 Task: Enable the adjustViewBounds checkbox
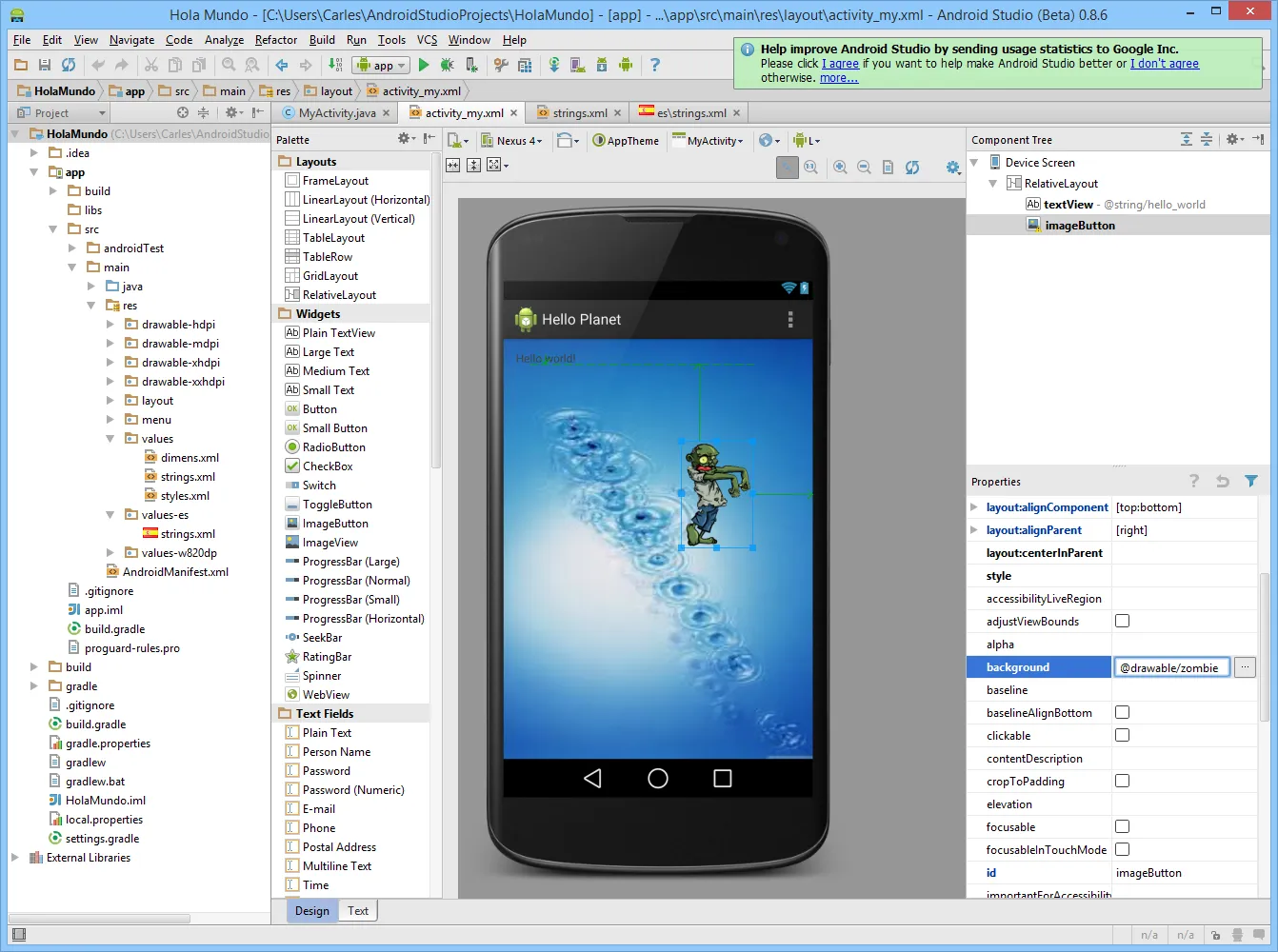1122,621
